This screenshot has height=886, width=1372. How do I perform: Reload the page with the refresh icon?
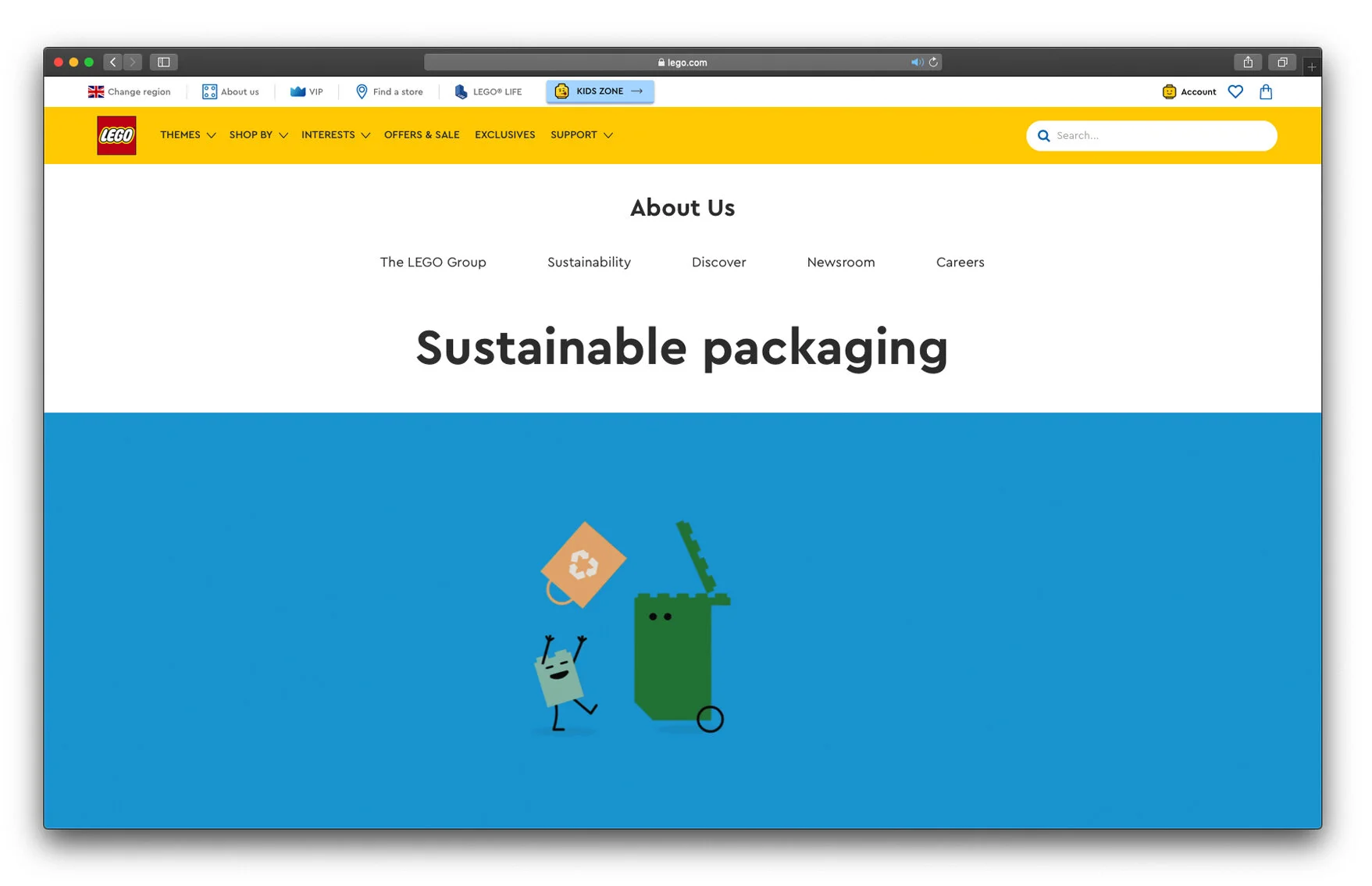pyautogui.click(x=933, y=62)
